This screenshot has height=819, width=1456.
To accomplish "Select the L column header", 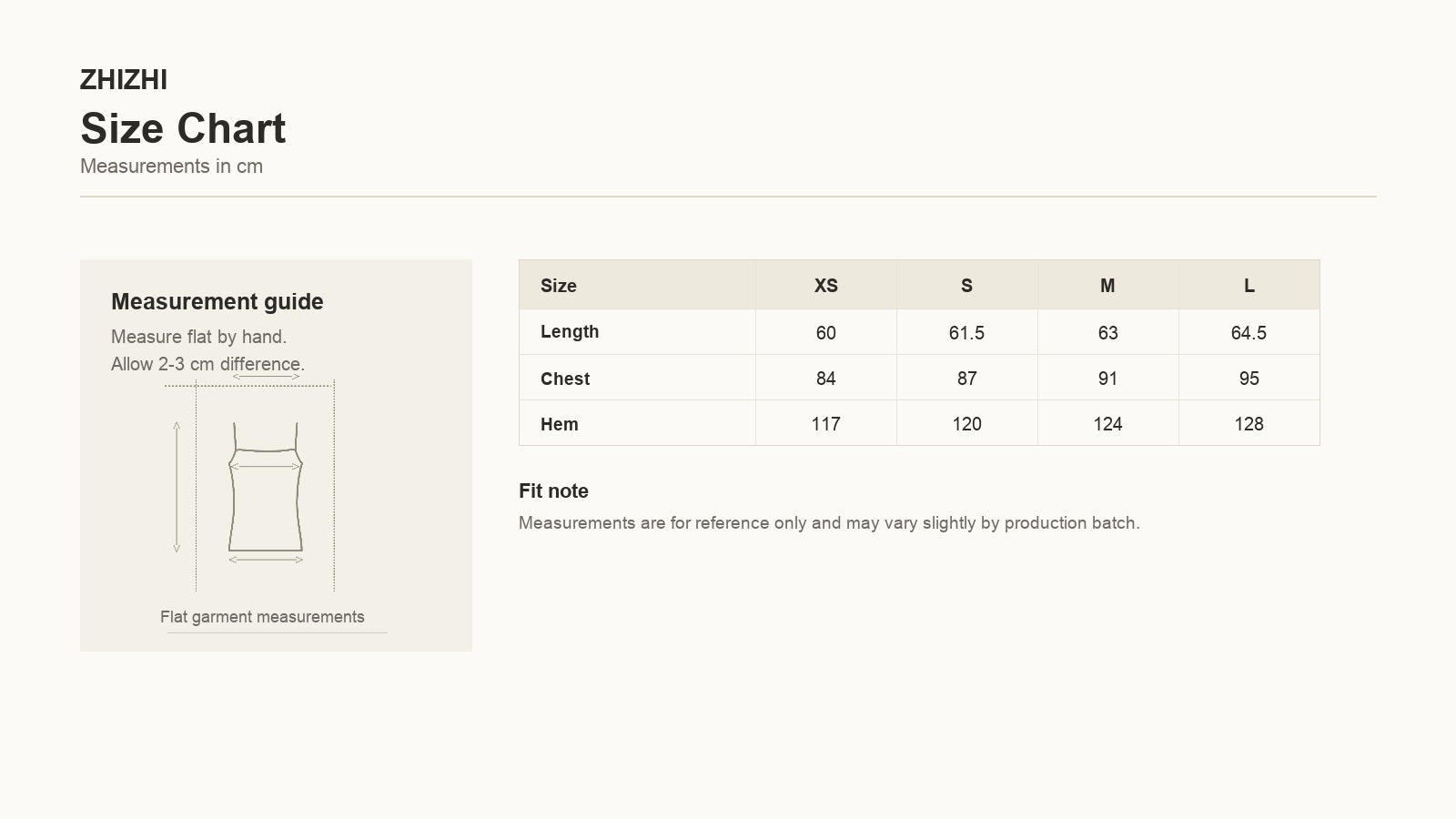I will [x=1249, y=286].
